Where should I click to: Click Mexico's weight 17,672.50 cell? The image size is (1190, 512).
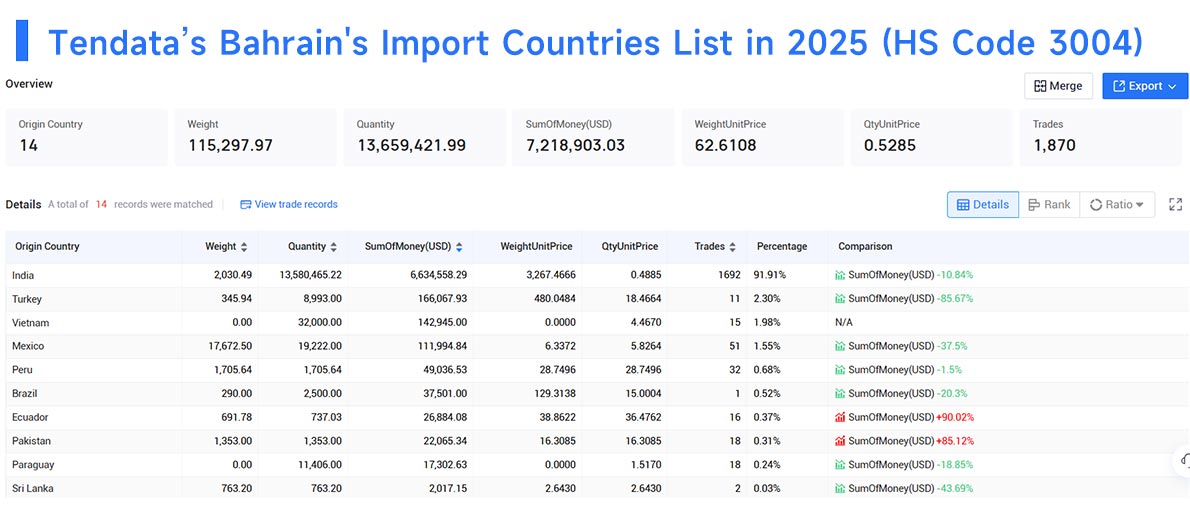(x=228, y=346)
